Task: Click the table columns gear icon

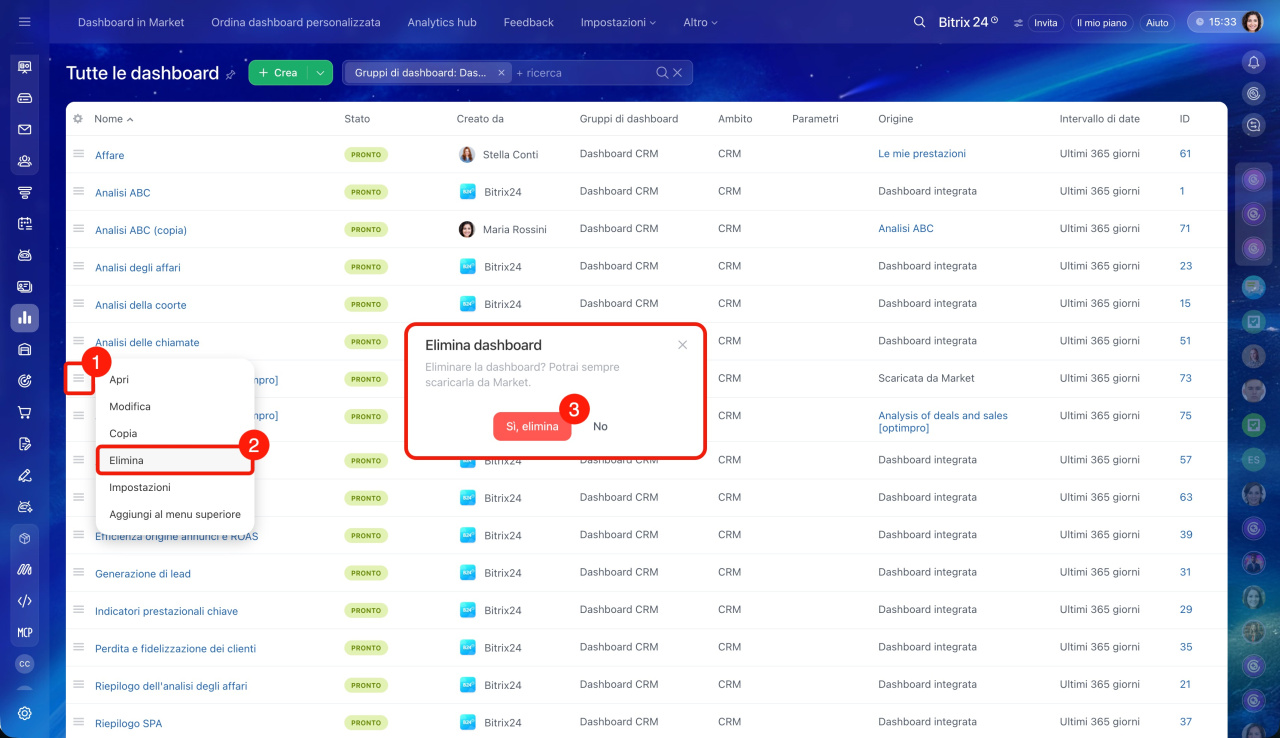Action: click(x=78, y=119)
